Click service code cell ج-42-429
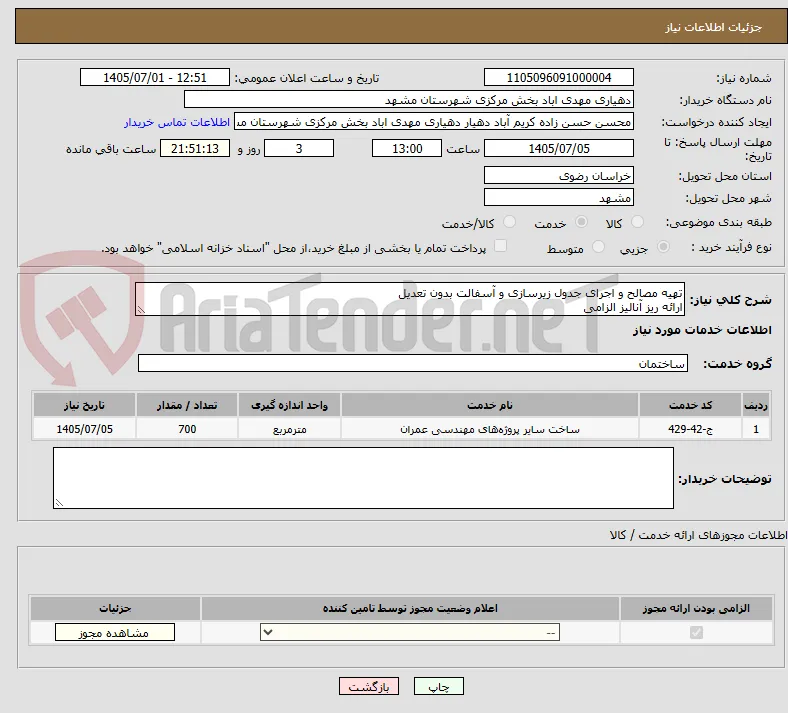Viewport: 788px width, 713px height. tap(691, 429)
